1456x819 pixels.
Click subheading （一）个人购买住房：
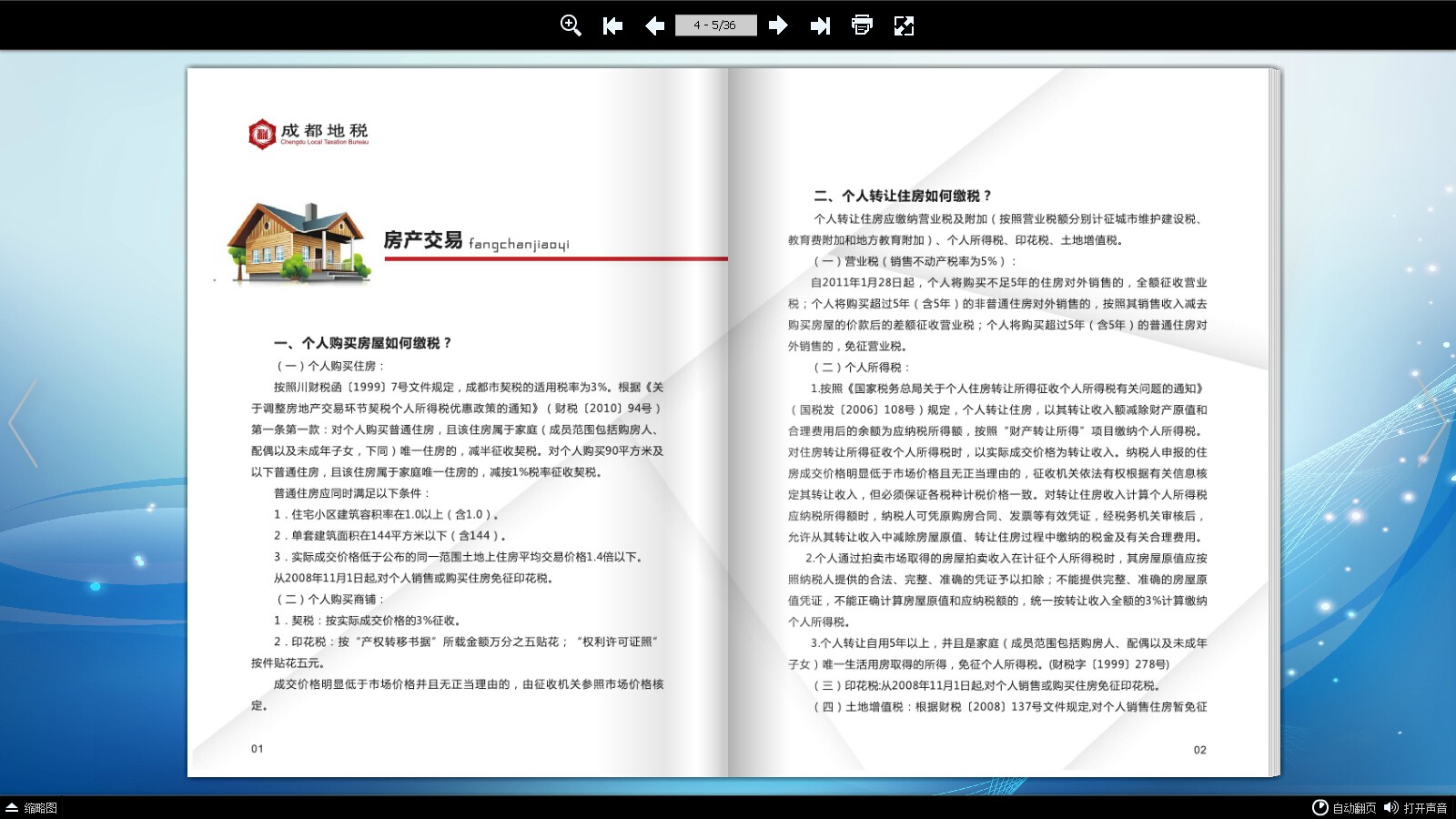pyautogui.click(x=329, y=366)
